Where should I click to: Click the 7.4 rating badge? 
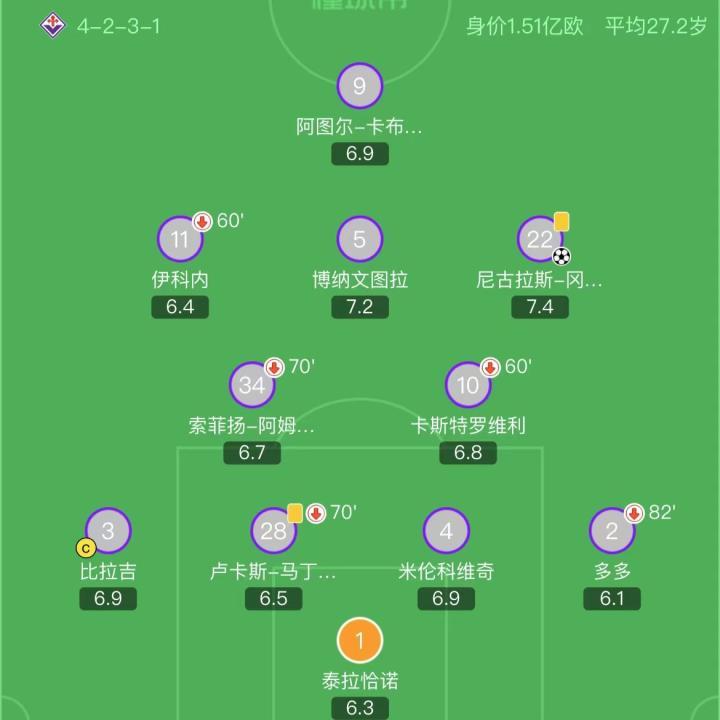click(540, 307)
